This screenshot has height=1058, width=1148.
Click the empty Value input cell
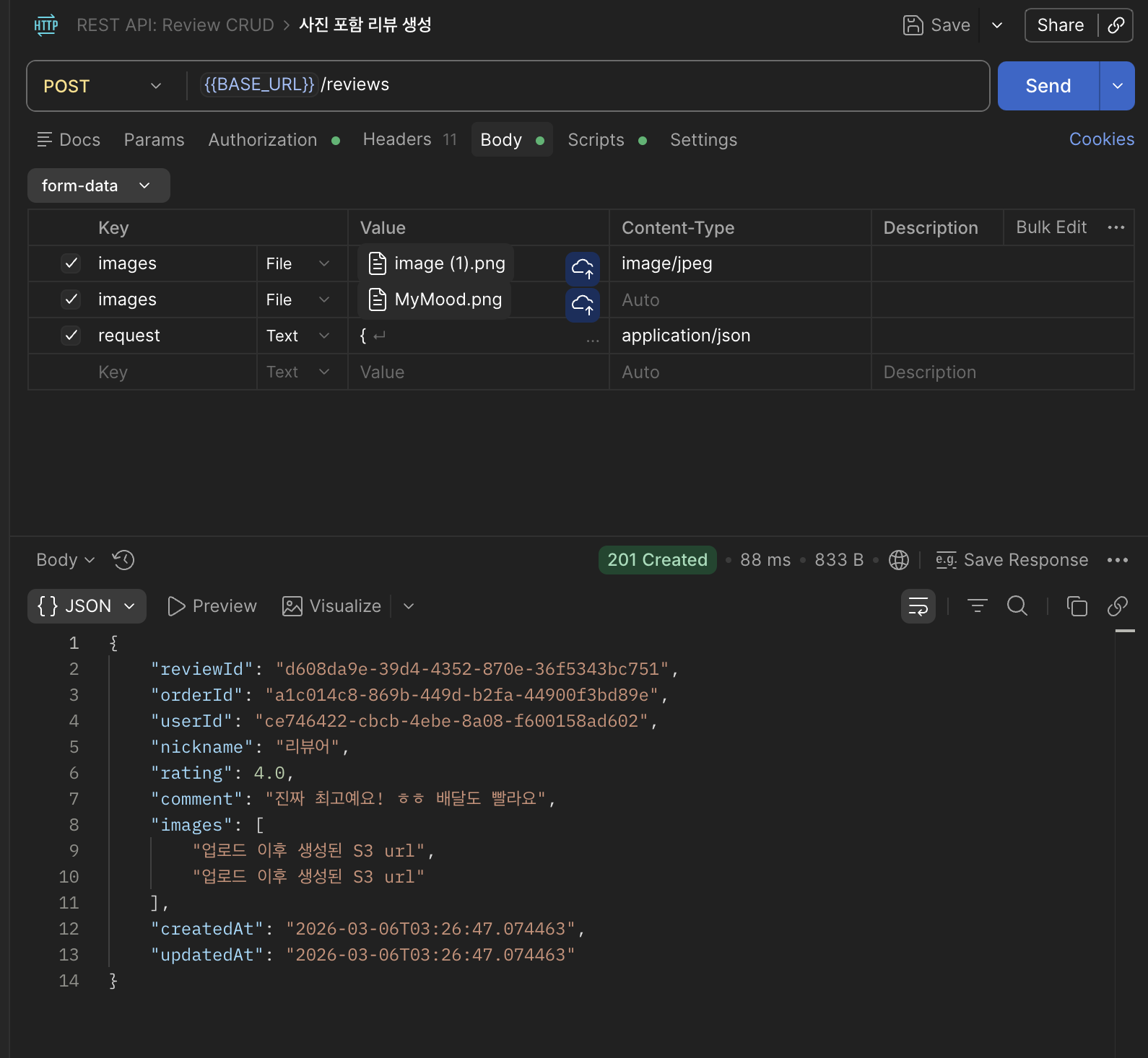479,372
